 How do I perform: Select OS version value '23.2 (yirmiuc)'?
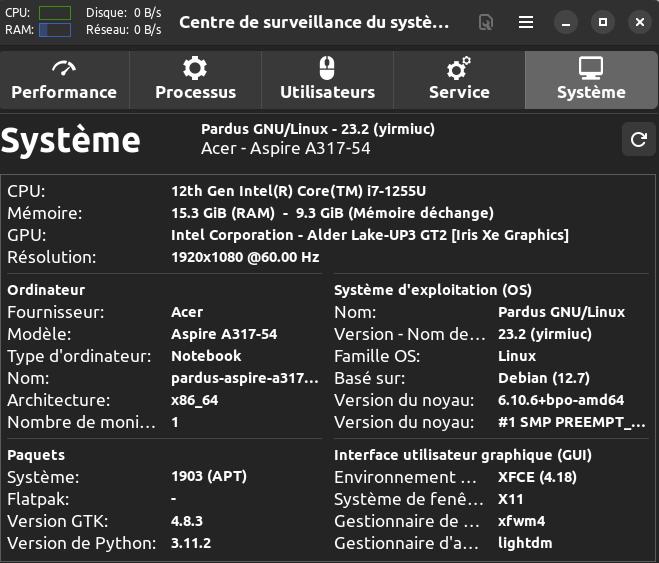(545, 334)
